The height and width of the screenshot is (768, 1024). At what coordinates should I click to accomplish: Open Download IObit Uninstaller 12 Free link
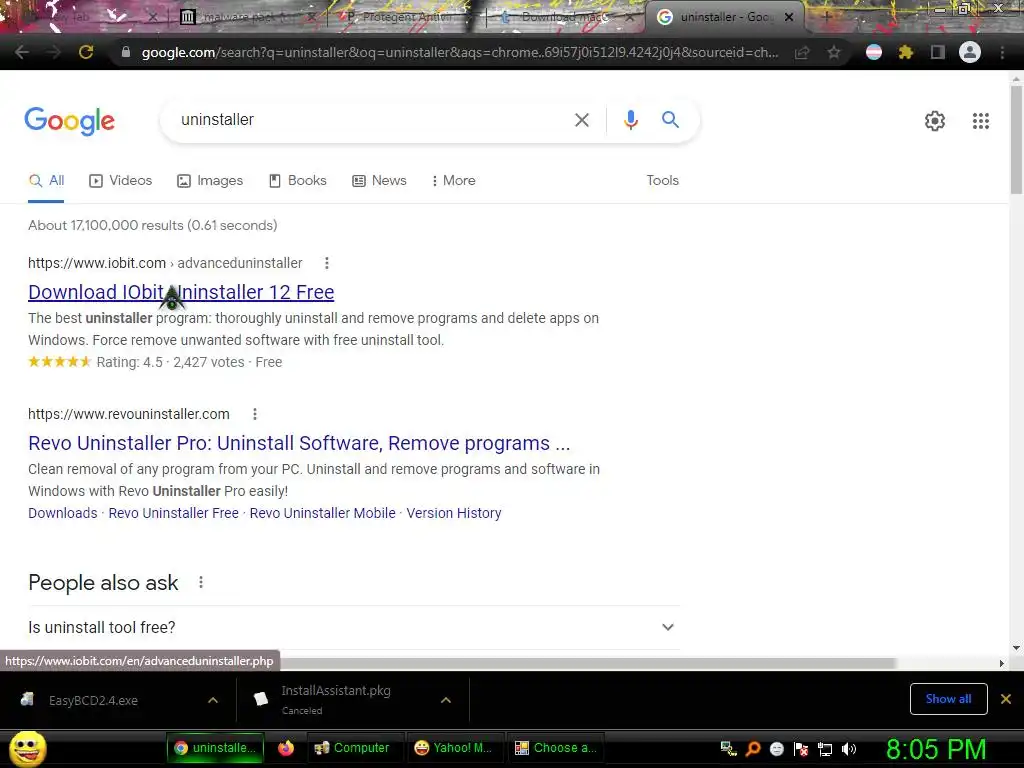click(x=181, y=292)
